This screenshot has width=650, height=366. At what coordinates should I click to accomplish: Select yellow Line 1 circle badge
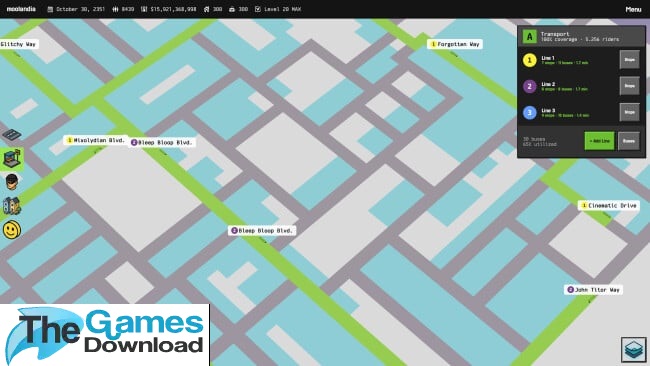tap(529, 60)
